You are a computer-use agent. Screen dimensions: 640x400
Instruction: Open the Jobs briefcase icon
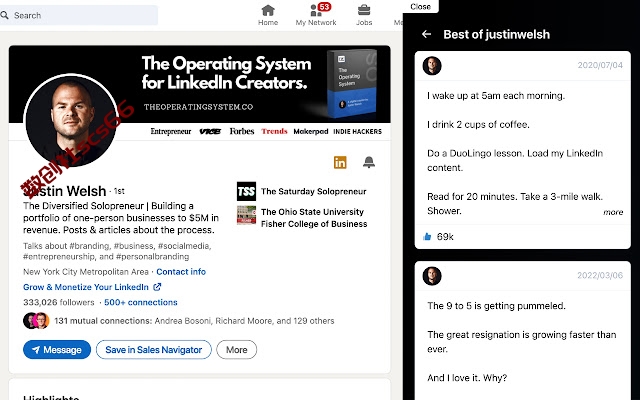(x=364, y=10)
